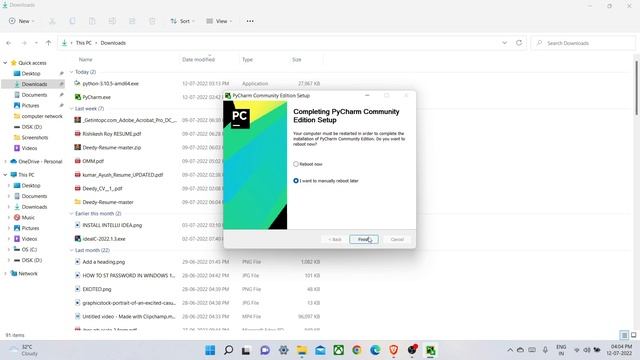
Task: Open address bar history dropdown
Action: coord(504,43)
